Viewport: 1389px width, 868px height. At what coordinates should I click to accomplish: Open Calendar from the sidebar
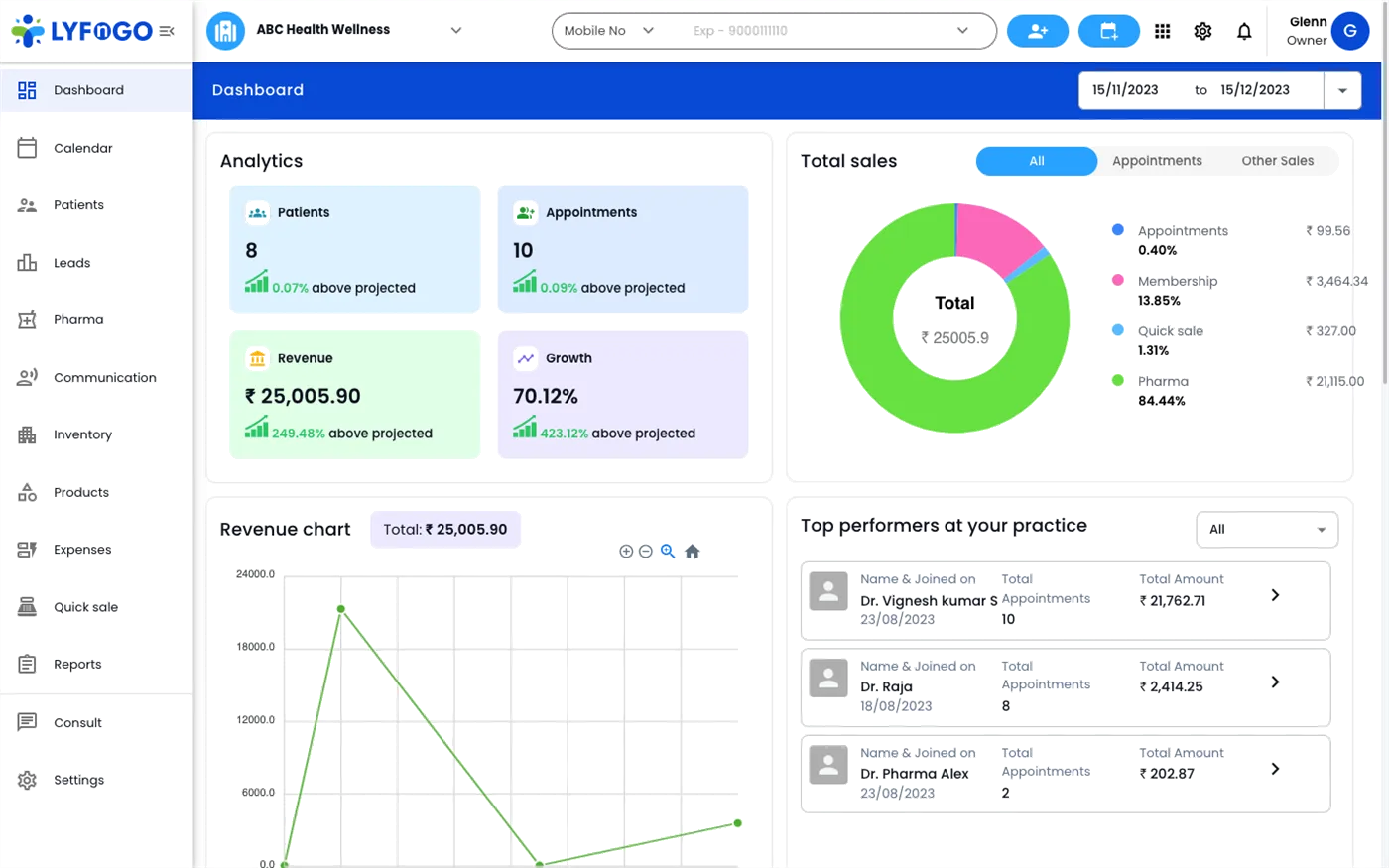83,148
